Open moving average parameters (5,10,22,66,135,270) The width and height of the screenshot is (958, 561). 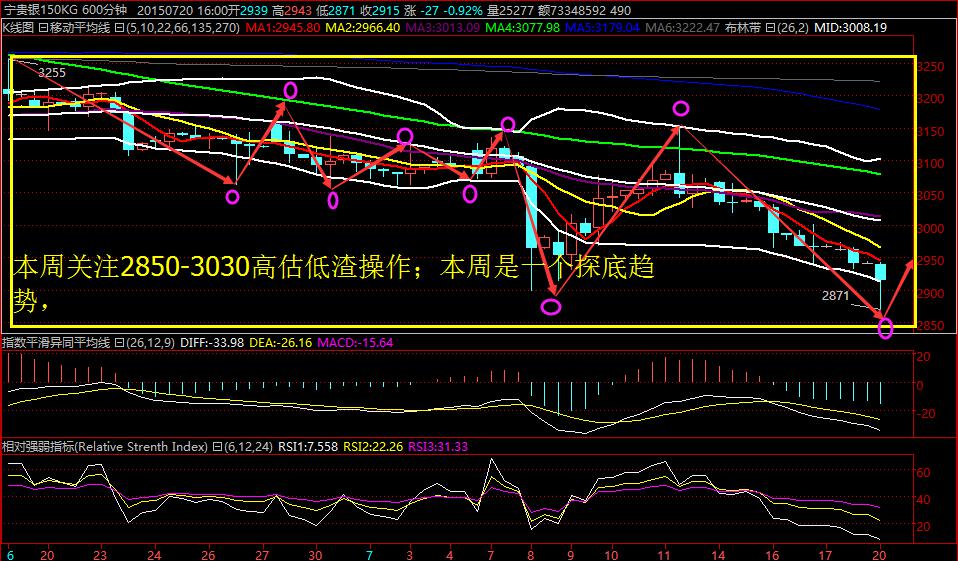[182, 28]
